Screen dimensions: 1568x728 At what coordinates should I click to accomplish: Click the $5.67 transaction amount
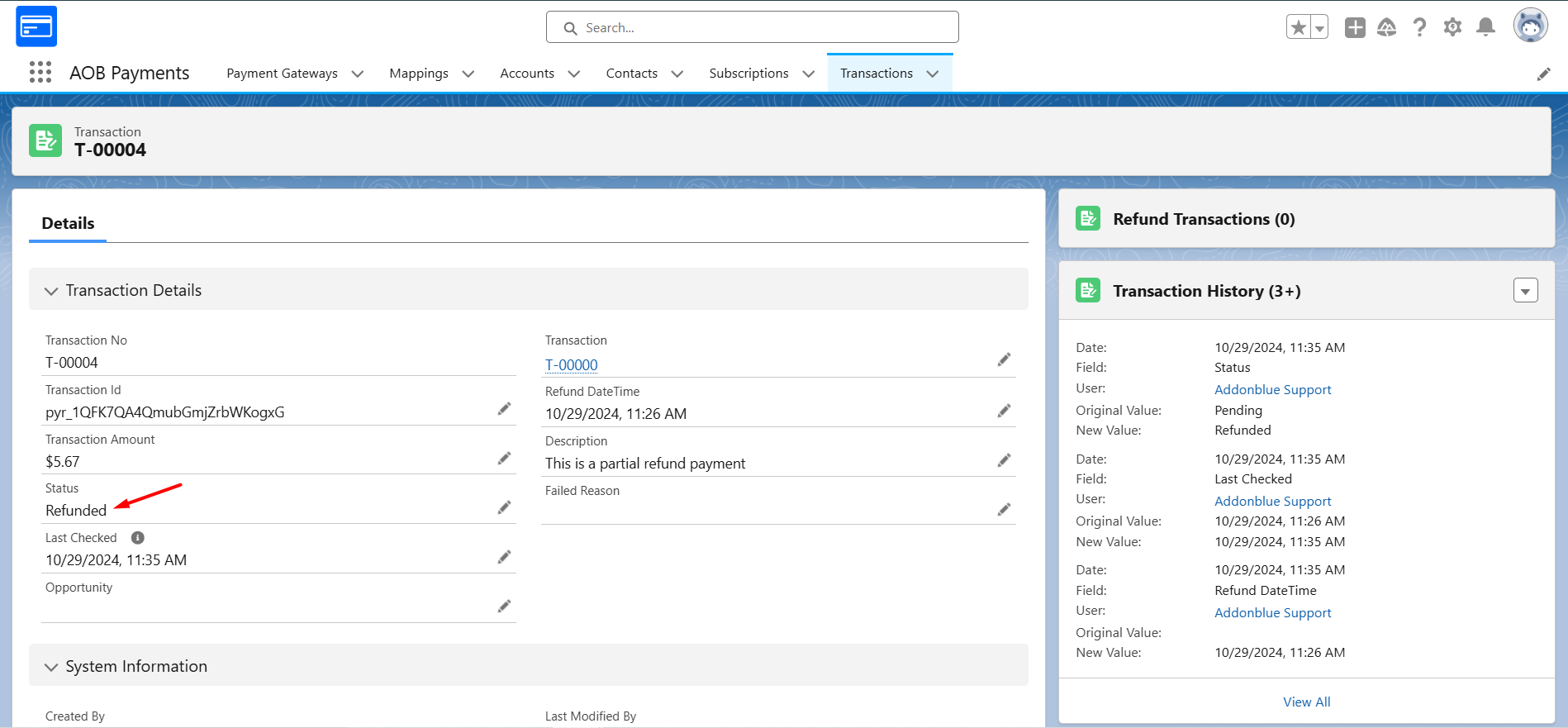(x=63, y=462)
